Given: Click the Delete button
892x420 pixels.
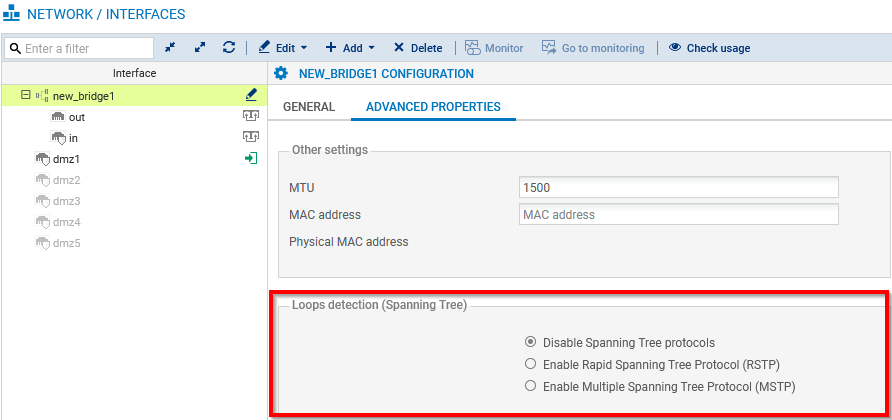Looking at the screenshot, I should [x=418, y=47].
